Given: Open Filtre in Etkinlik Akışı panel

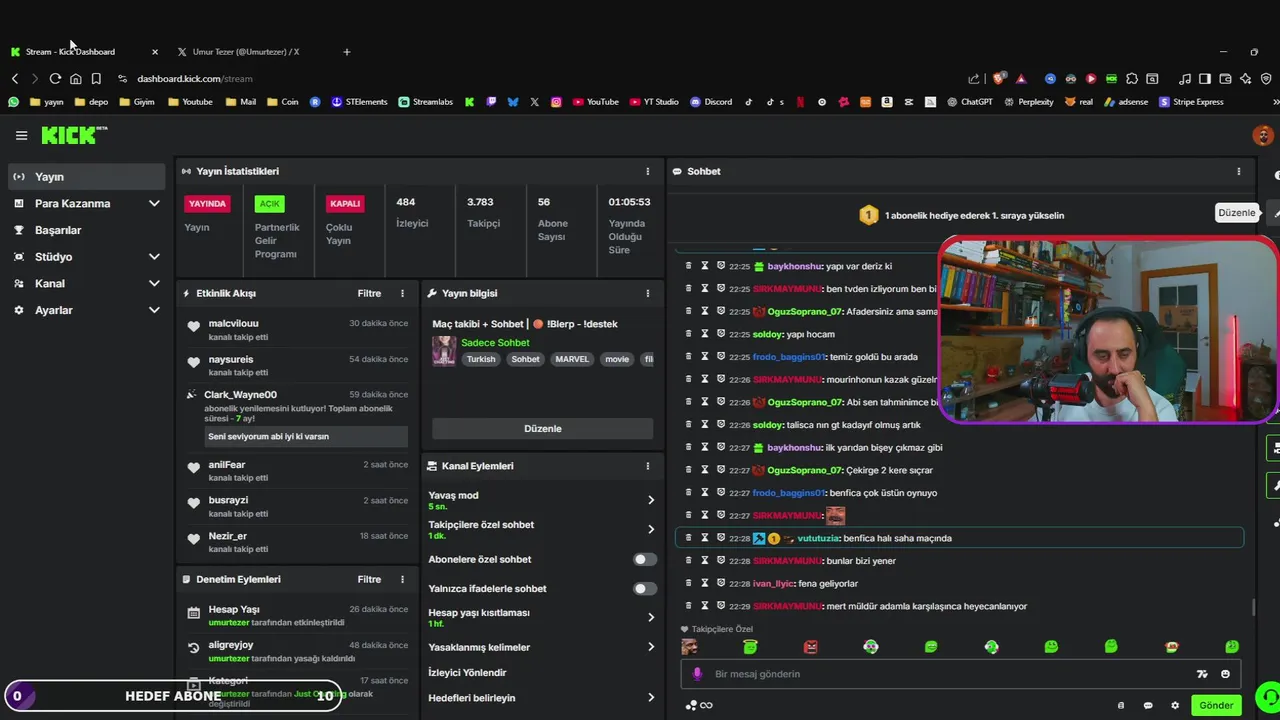Looking at the screenshot, I should (369, 293).
